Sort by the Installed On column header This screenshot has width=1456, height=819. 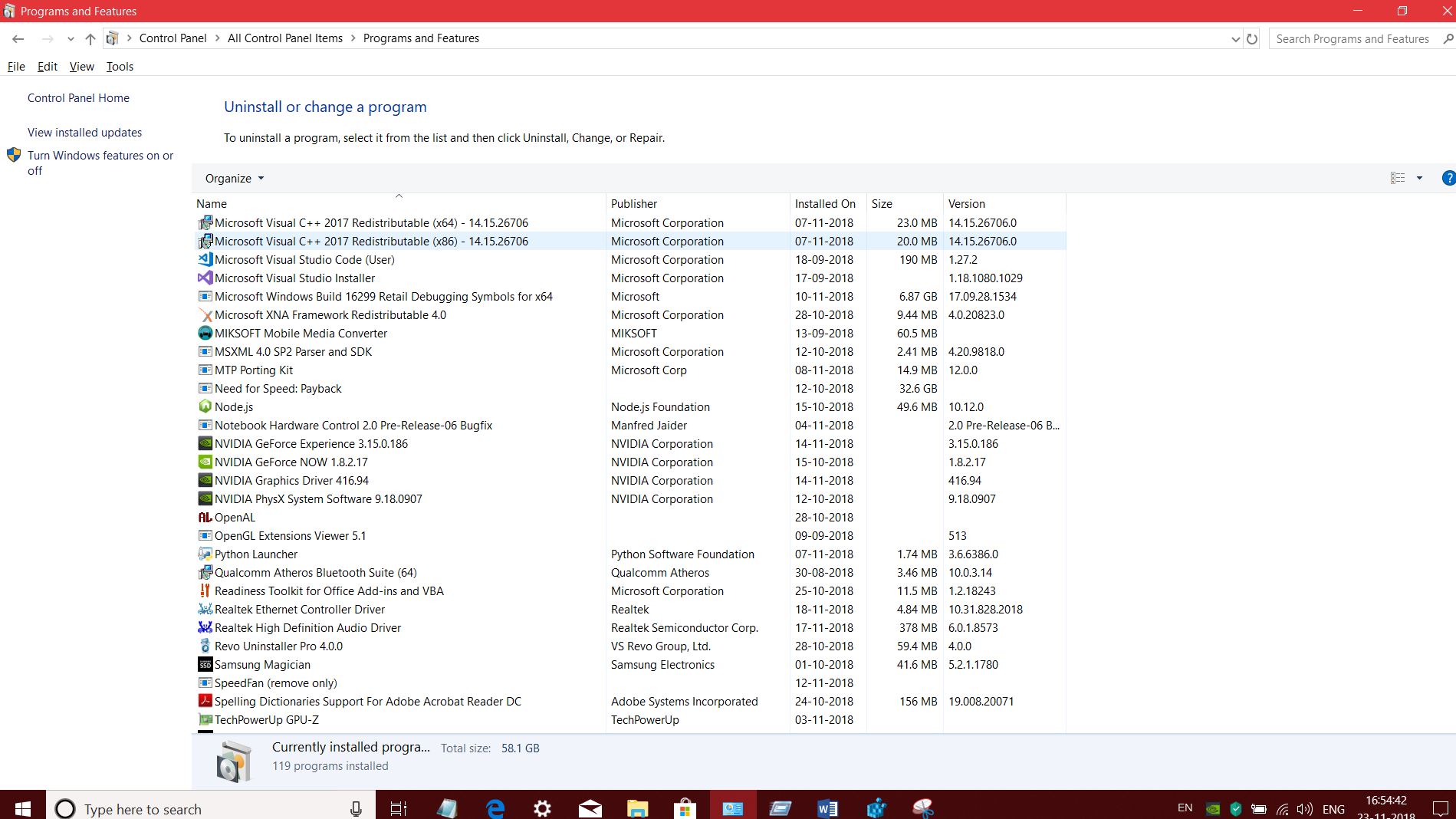828,203
